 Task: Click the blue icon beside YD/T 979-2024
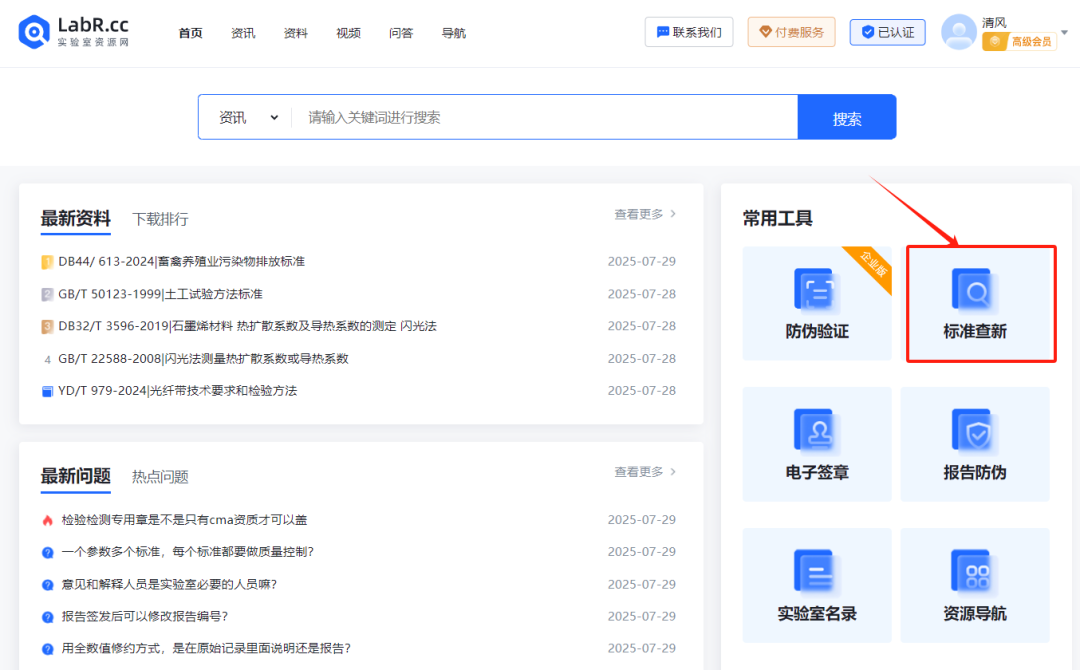[47, 392]
